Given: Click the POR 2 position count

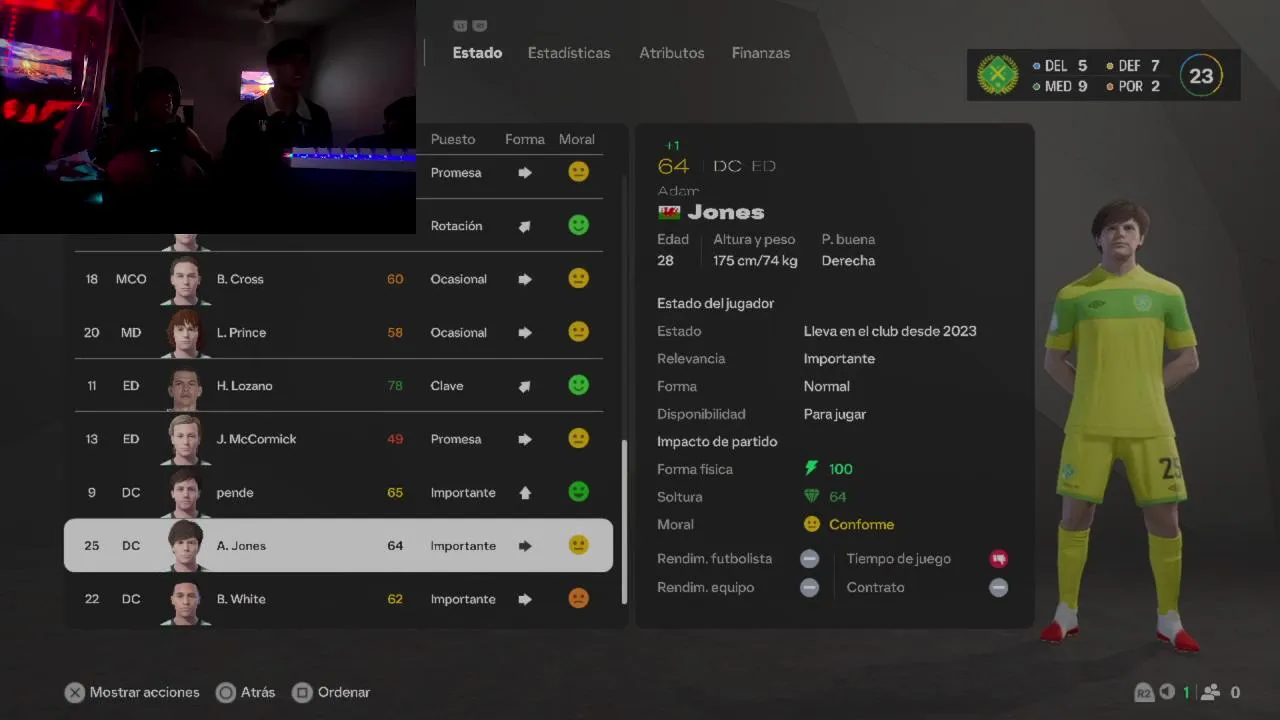Looking at the screenshot, I should click(x=1133, y=87).
